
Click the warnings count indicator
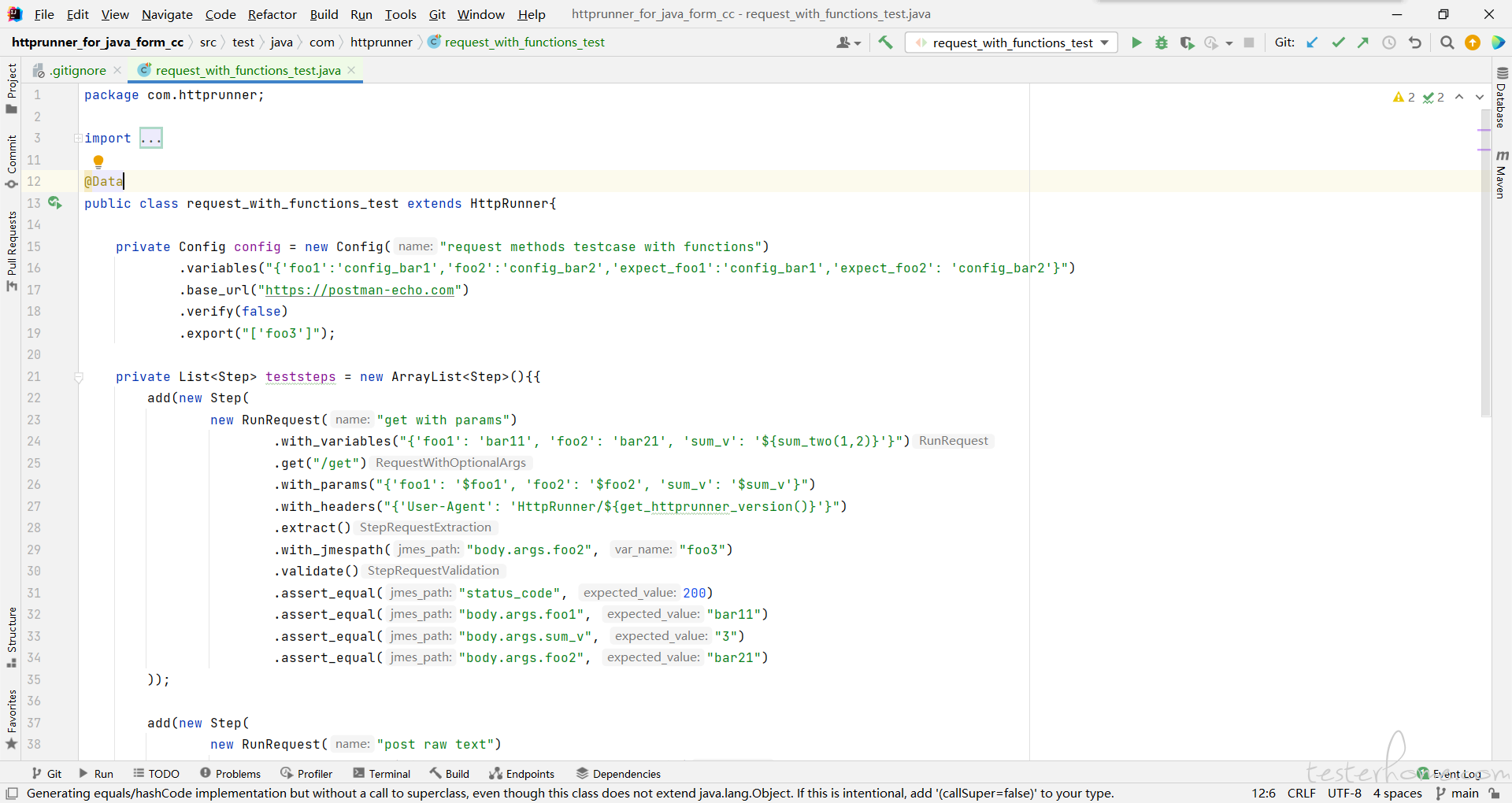(x=1404, y=97)
